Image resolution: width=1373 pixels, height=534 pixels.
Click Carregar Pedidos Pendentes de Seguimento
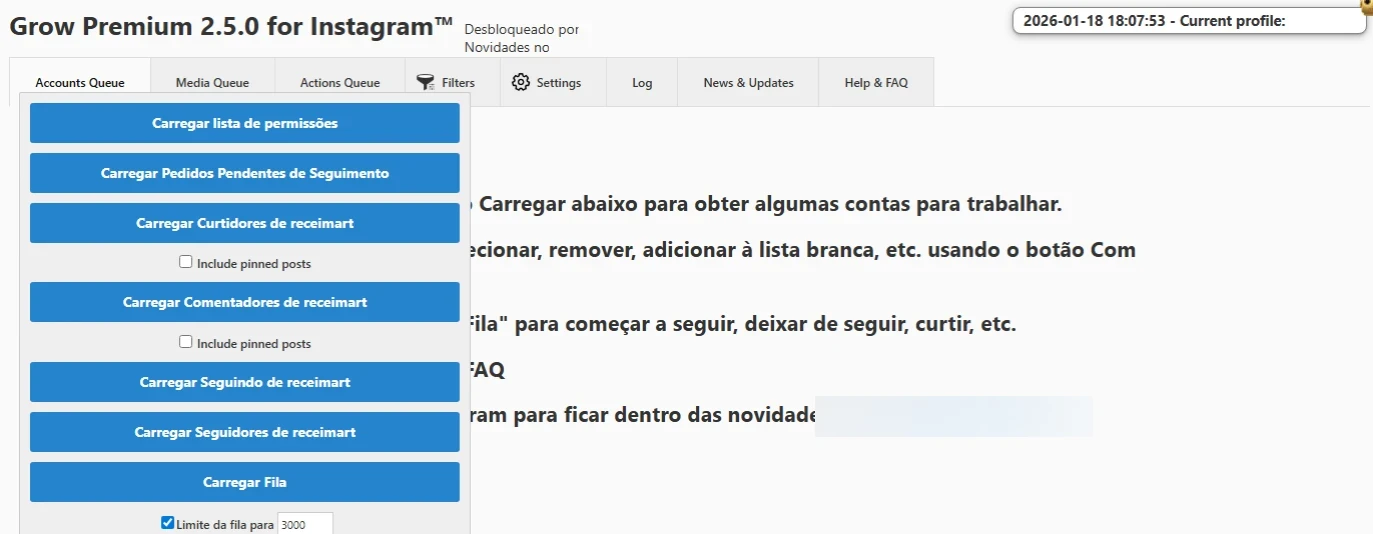pyautogui.click(x=245, y=173)
